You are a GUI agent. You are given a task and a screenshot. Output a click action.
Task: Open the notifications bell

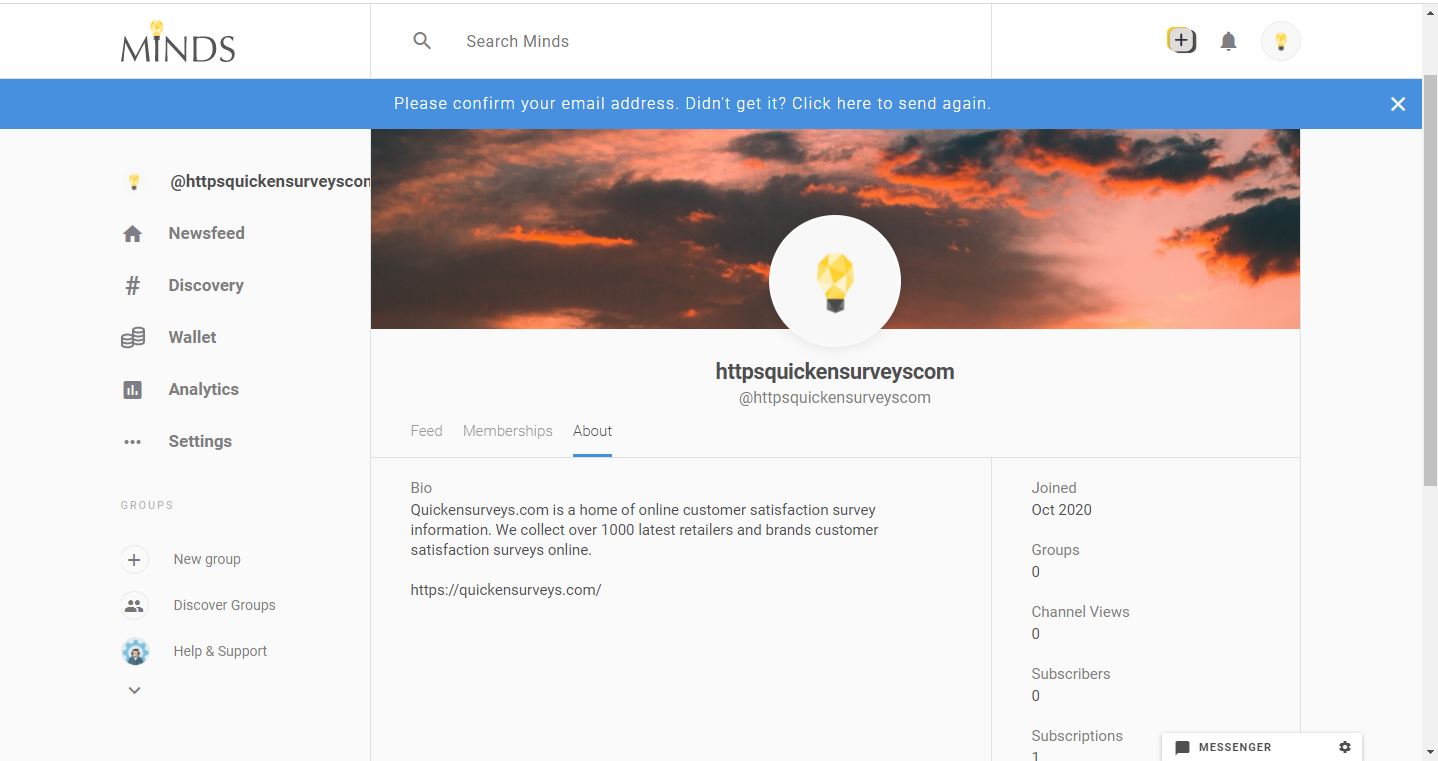coord(1229,41)
